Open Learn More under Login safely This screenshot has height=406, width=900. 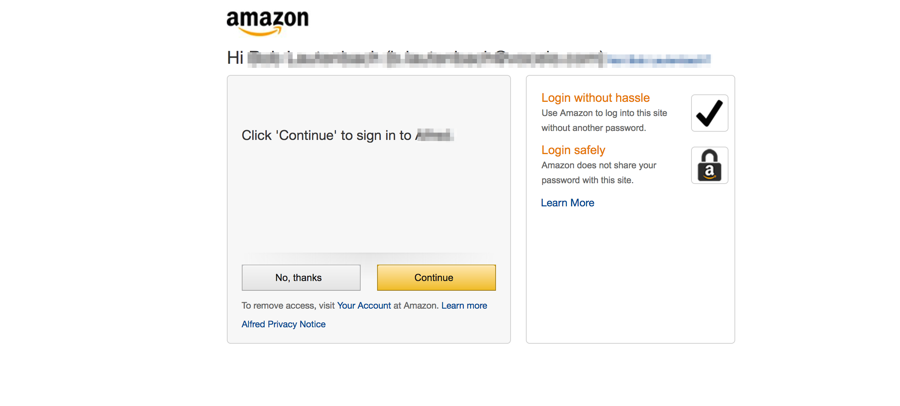567,203
